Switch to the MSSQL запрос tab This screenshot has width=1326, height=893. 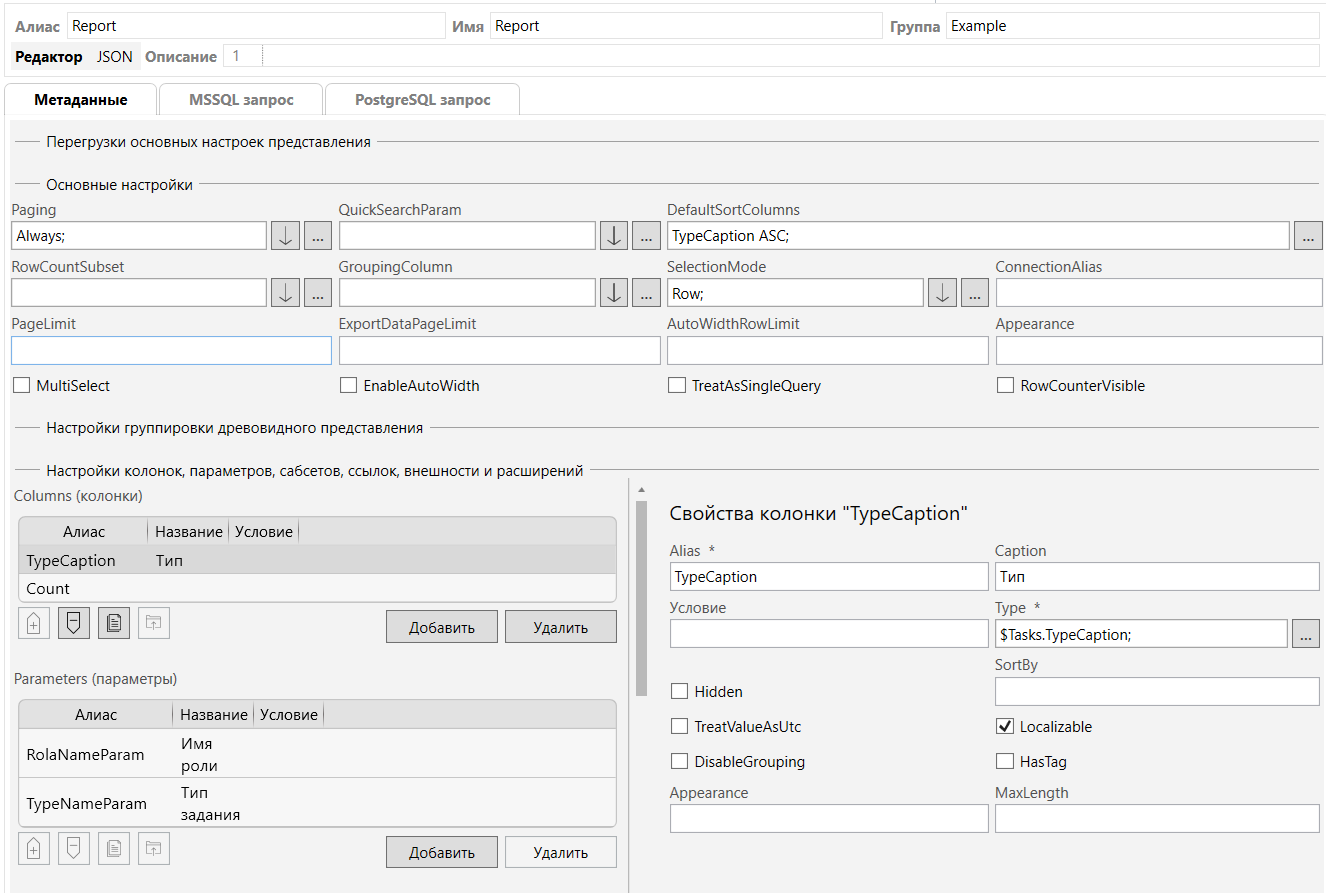coord(241,100)
